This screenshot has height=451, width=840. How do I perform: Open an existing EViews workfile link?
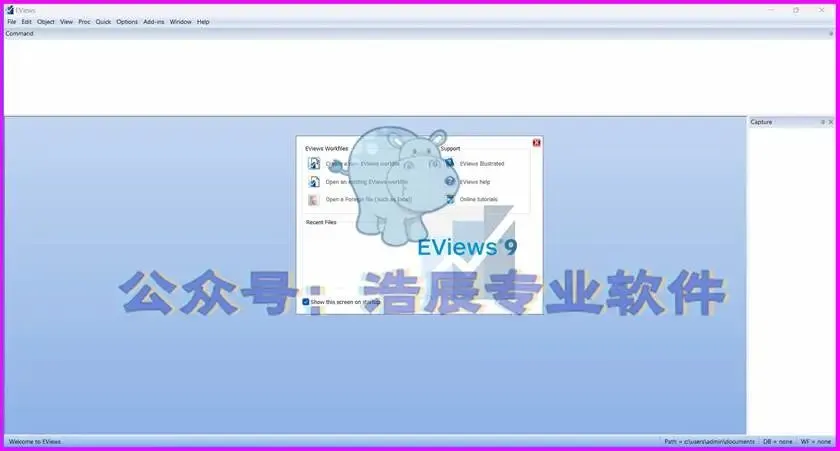(x=367, y=182)
